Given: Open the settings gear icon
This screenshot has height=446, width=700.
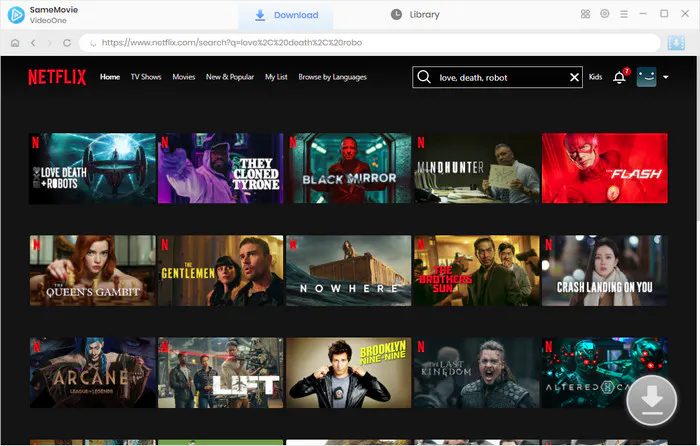Looking at the screenshot, I should click(604, 14).
